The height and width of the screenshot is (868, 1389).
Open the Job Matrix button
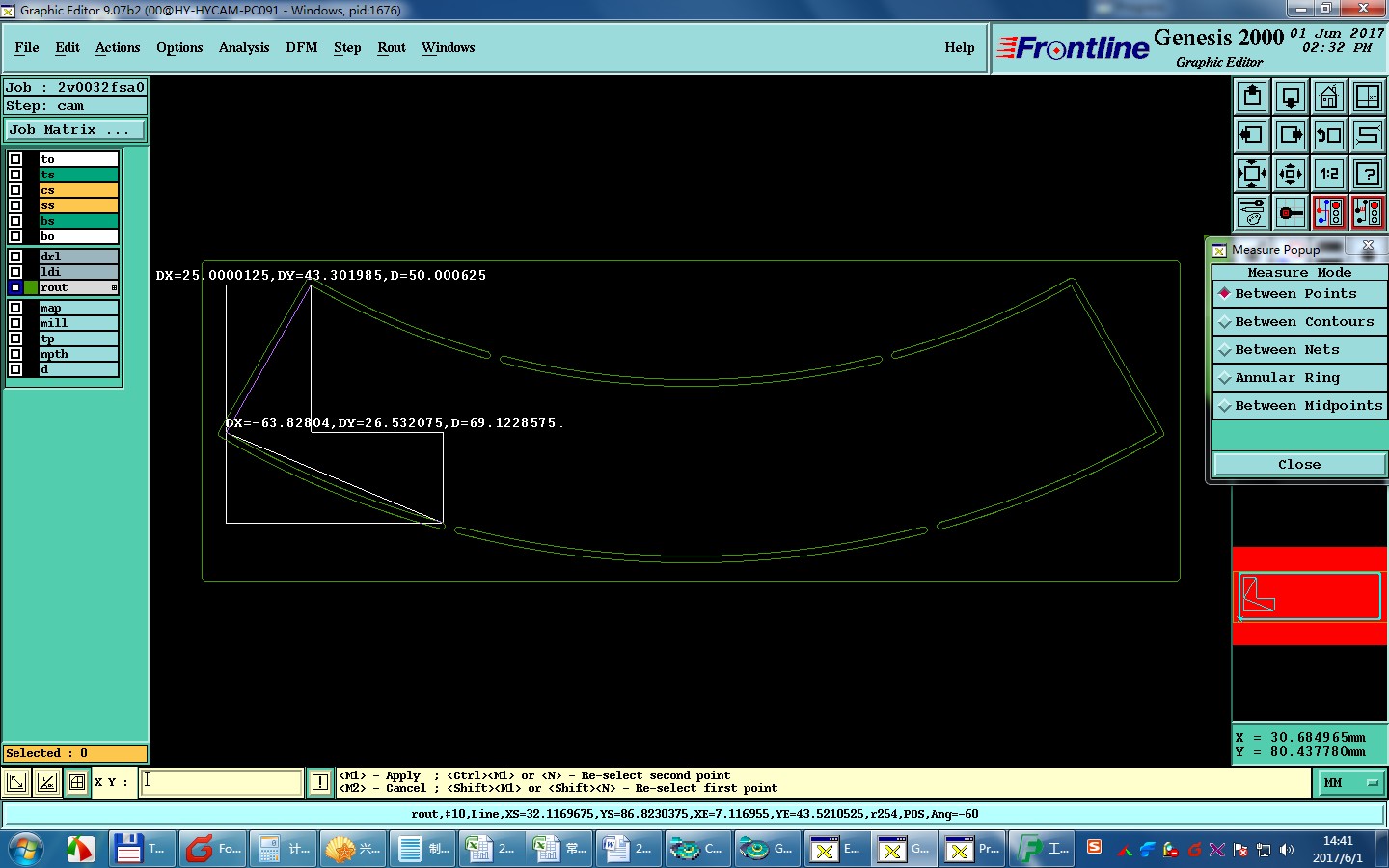75,130
